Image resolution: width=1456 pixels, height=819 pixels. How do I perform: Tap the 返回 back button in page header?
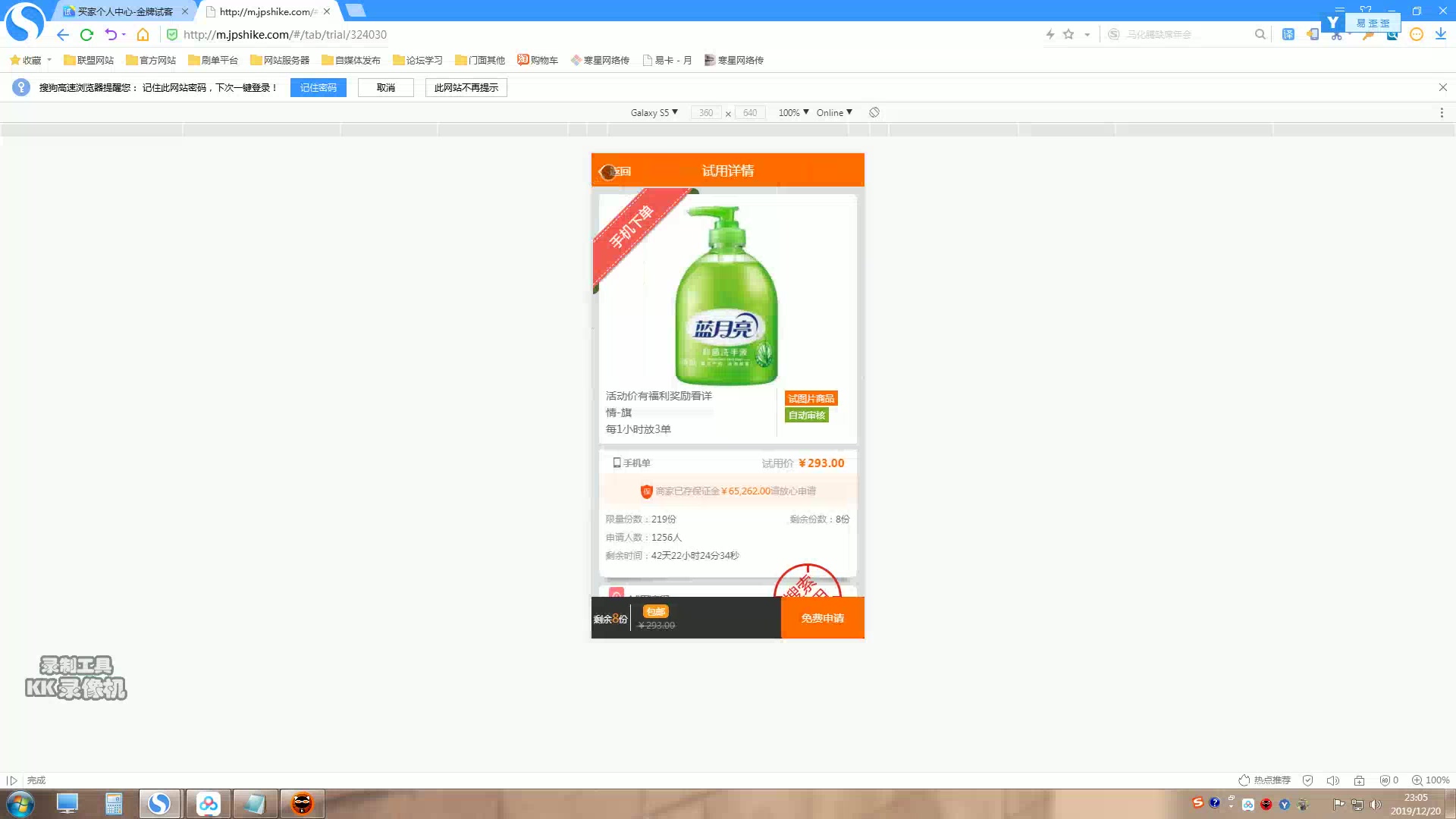point(615,171)
